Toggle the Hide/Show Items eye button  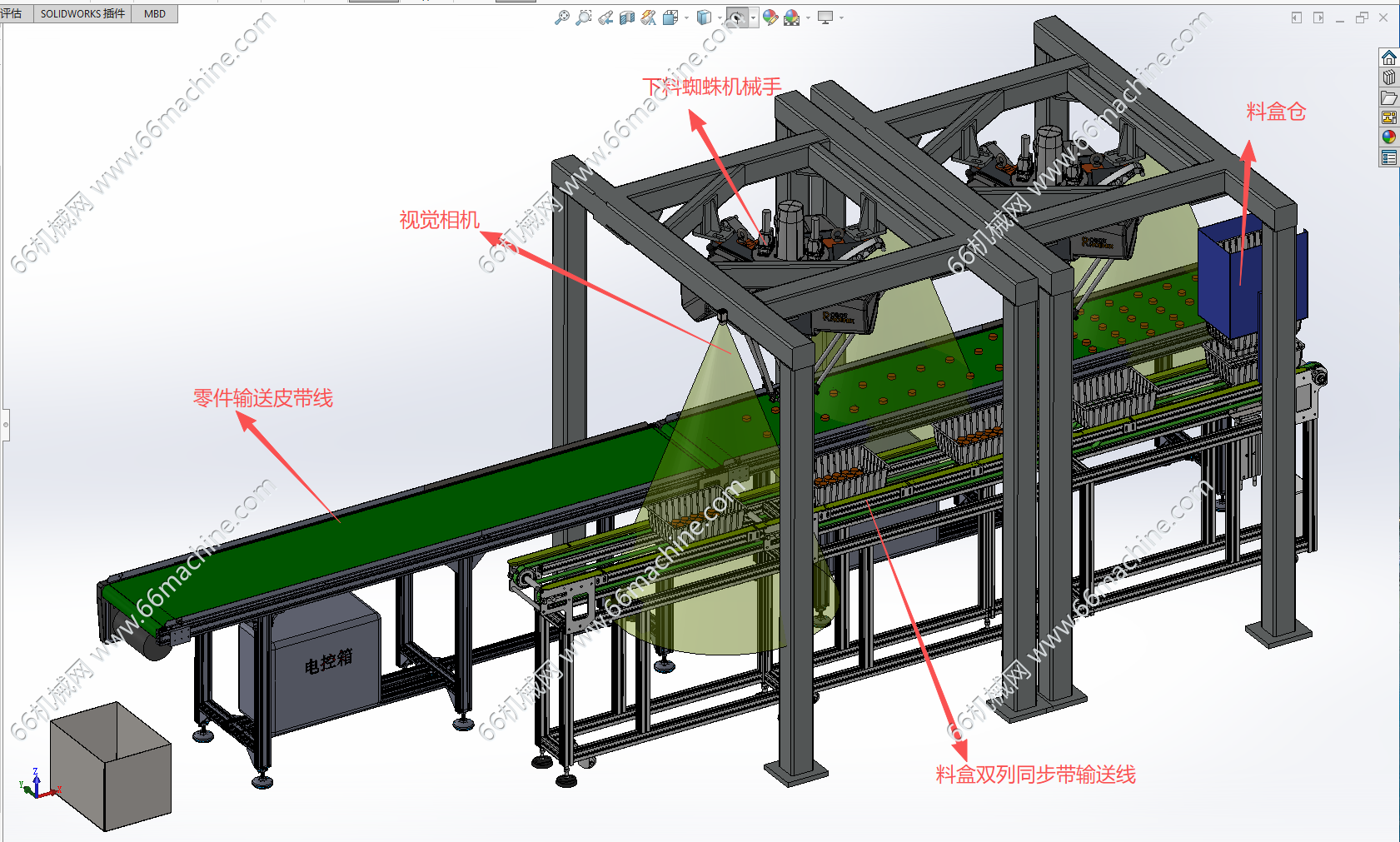pyautogui.click(x=736, y=17)
